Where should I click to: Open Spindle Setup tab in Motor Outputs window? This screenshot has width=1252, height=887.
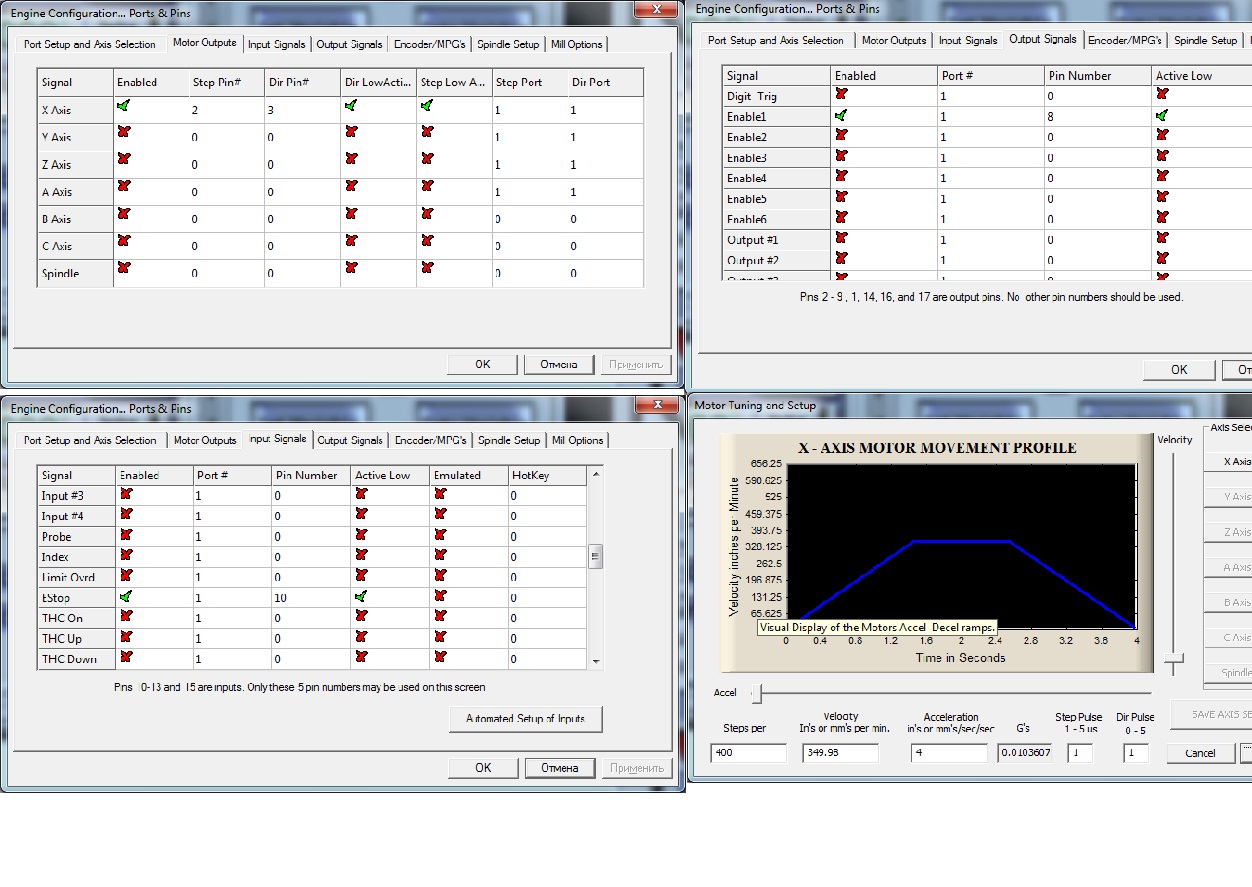(x=508, y=44)
